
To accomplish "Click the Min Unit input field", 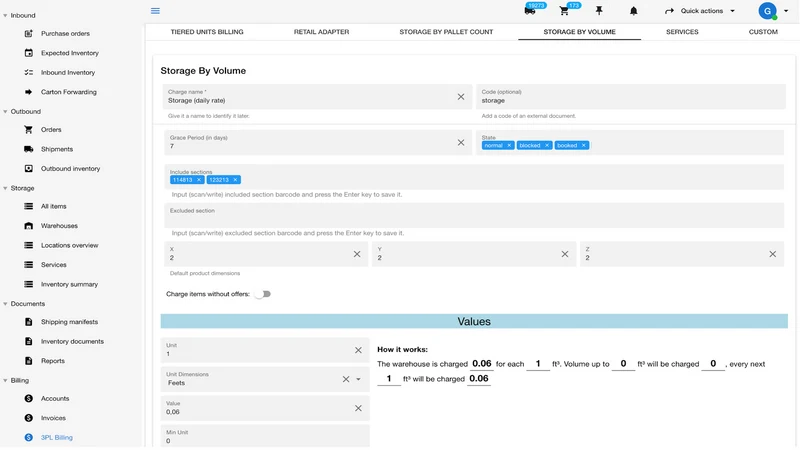I will (265, 437).
